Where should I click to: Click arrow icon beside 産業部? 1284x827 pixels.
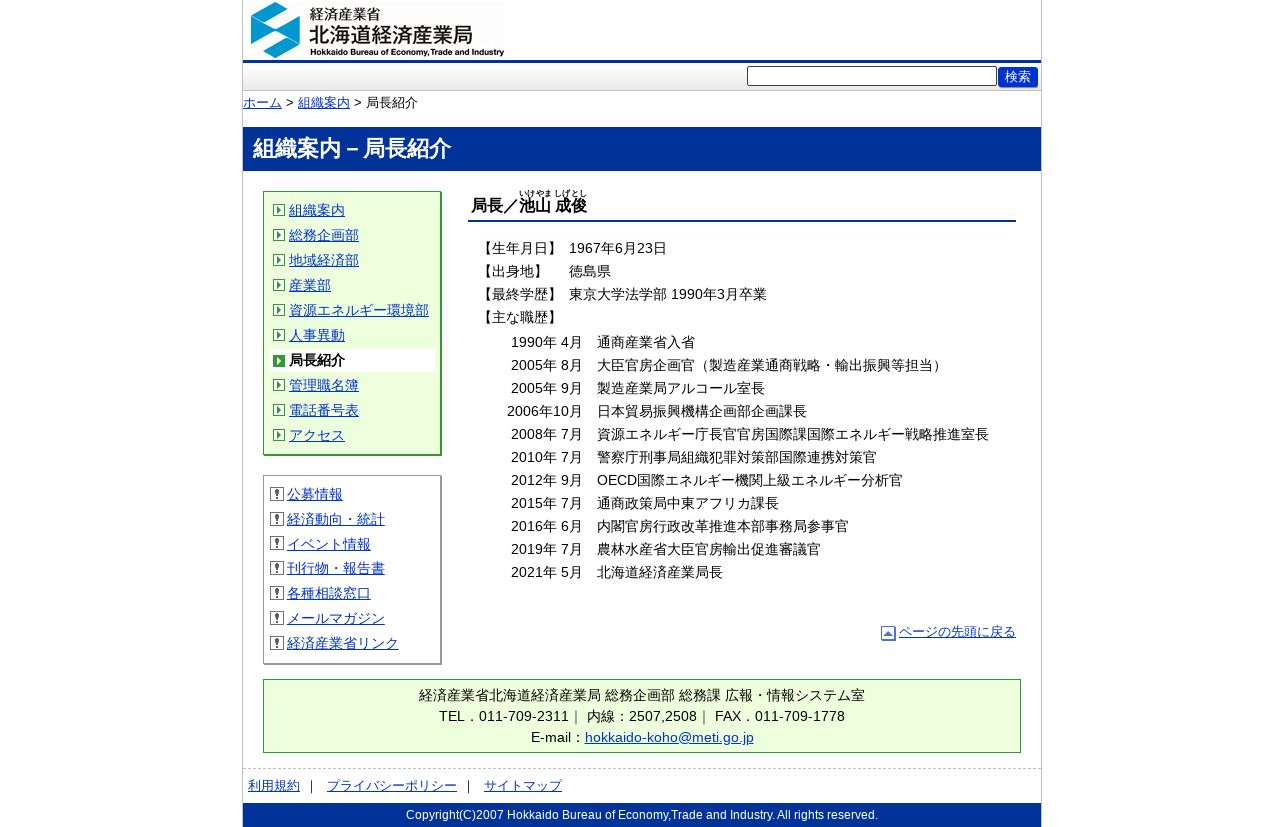[279, 285]
